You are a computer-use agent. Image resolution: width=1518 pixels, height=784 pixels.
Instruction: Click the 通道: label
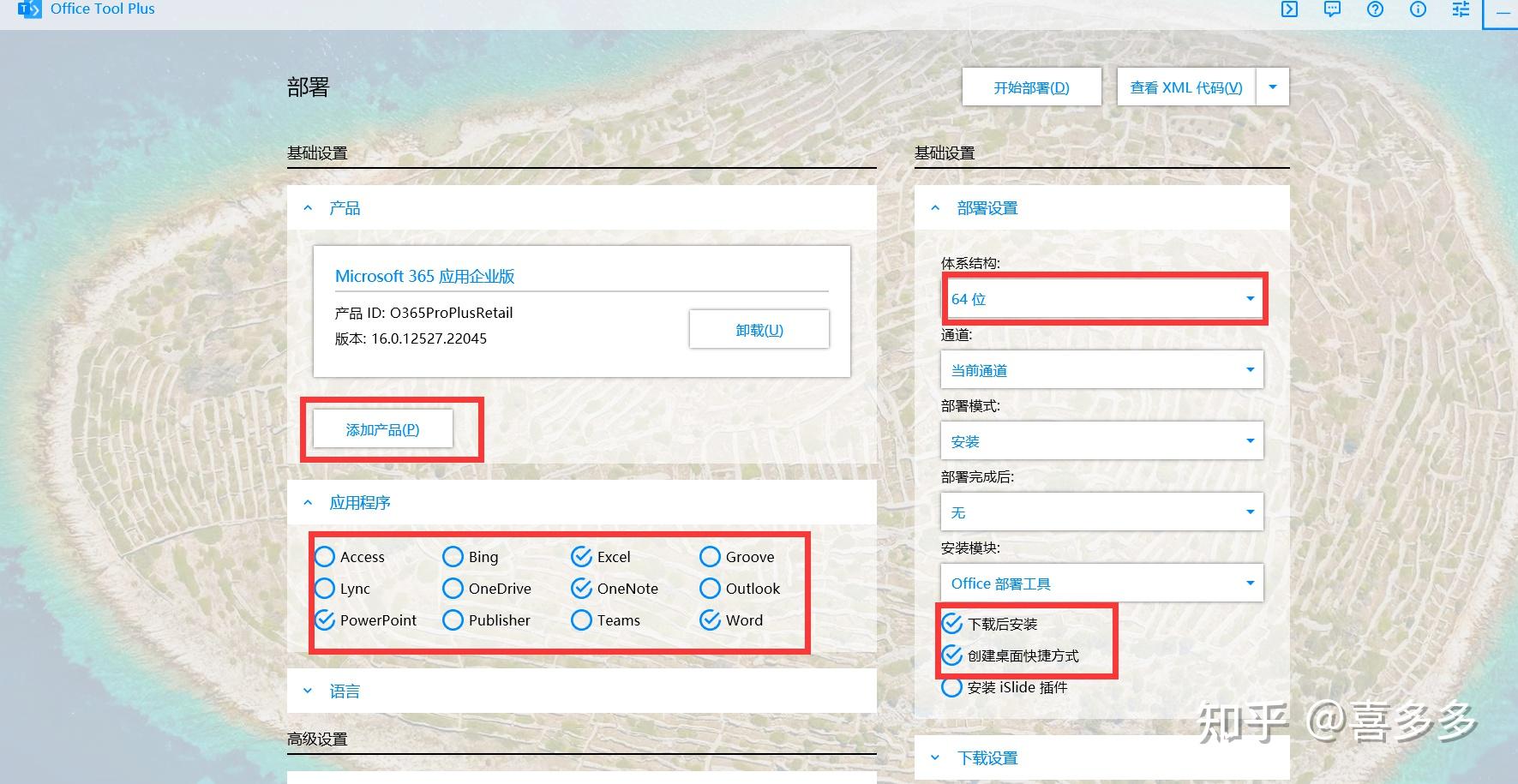[x=957, y=335]
